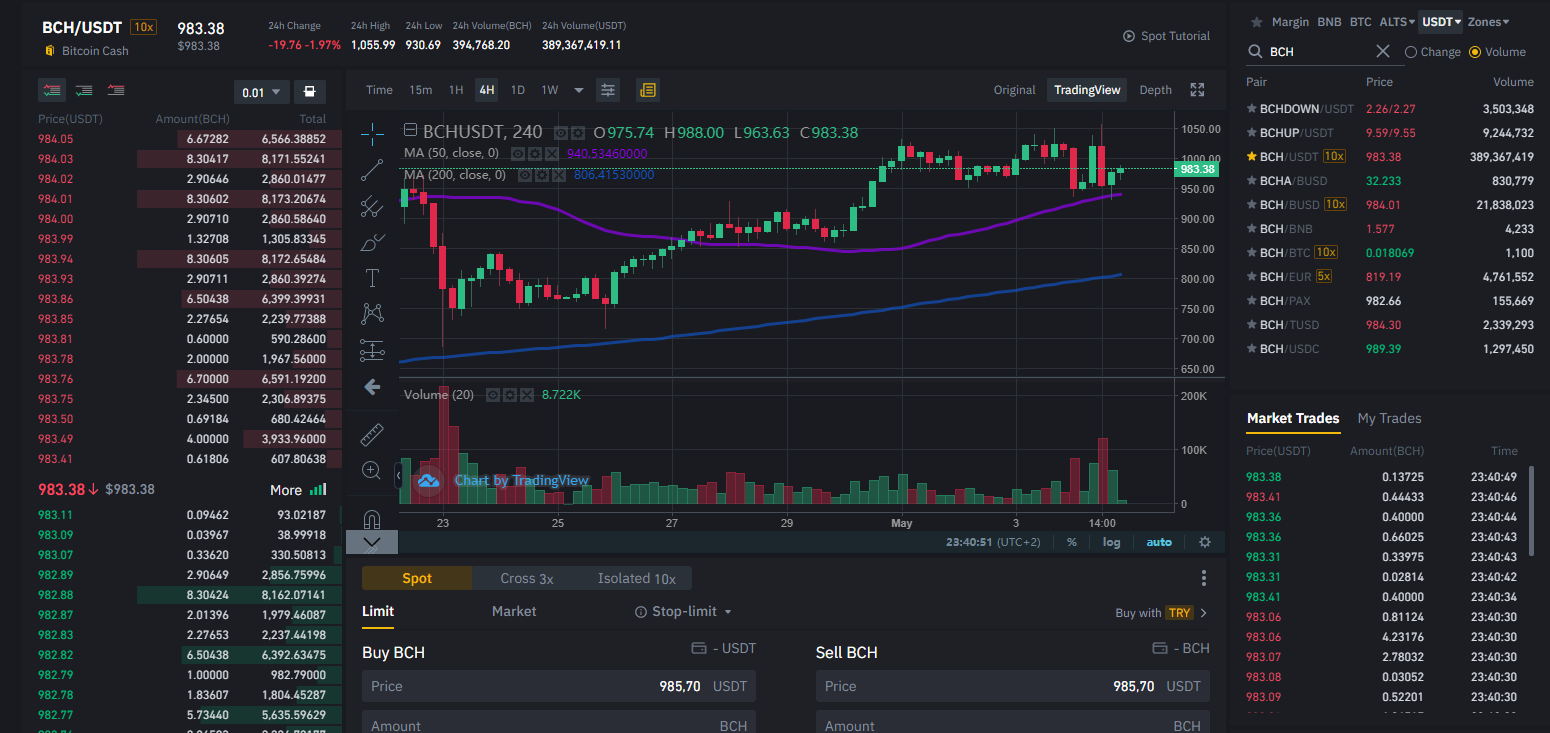Clear the BCH search field
The width and height of the screenshot is (1550, 733).
point(1383,51)
